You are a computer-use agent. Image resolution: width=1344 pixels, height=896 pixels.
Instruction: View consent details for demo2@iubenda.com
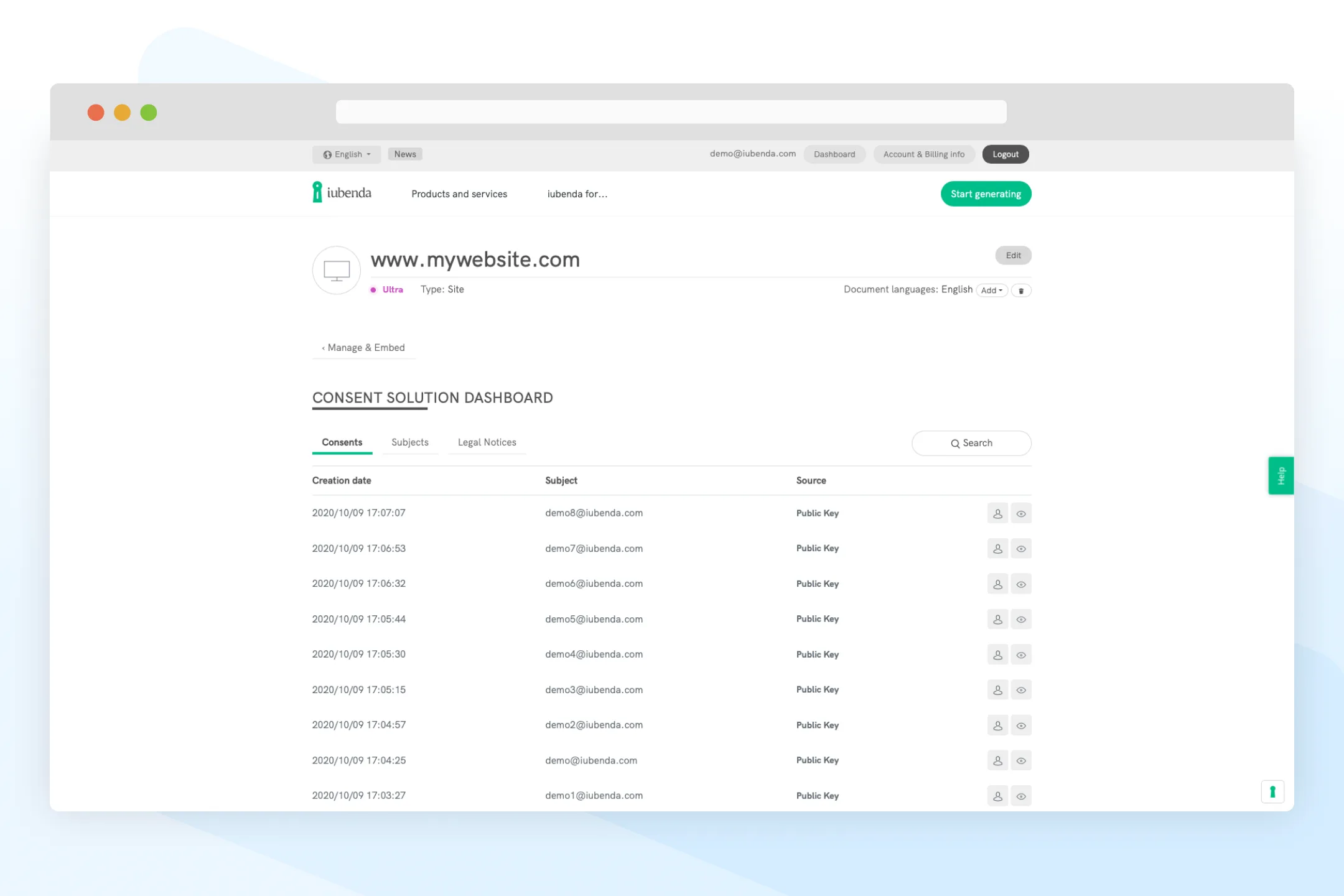pos(1021,726)
